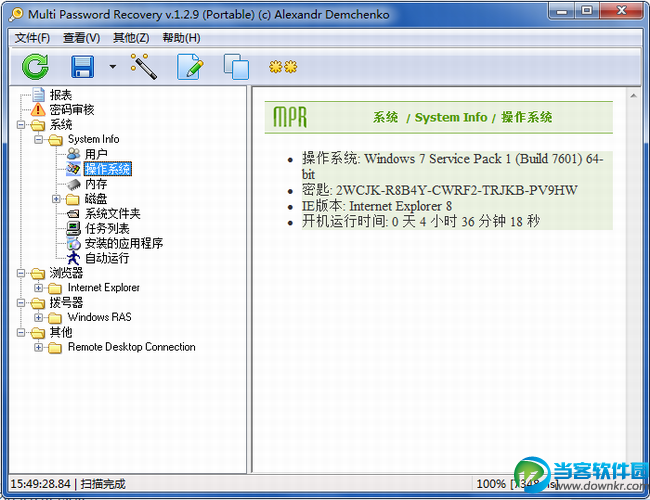Collapse the 拨号器 tree node
Viewport: 650px width, 500px height.
point(21,303)
